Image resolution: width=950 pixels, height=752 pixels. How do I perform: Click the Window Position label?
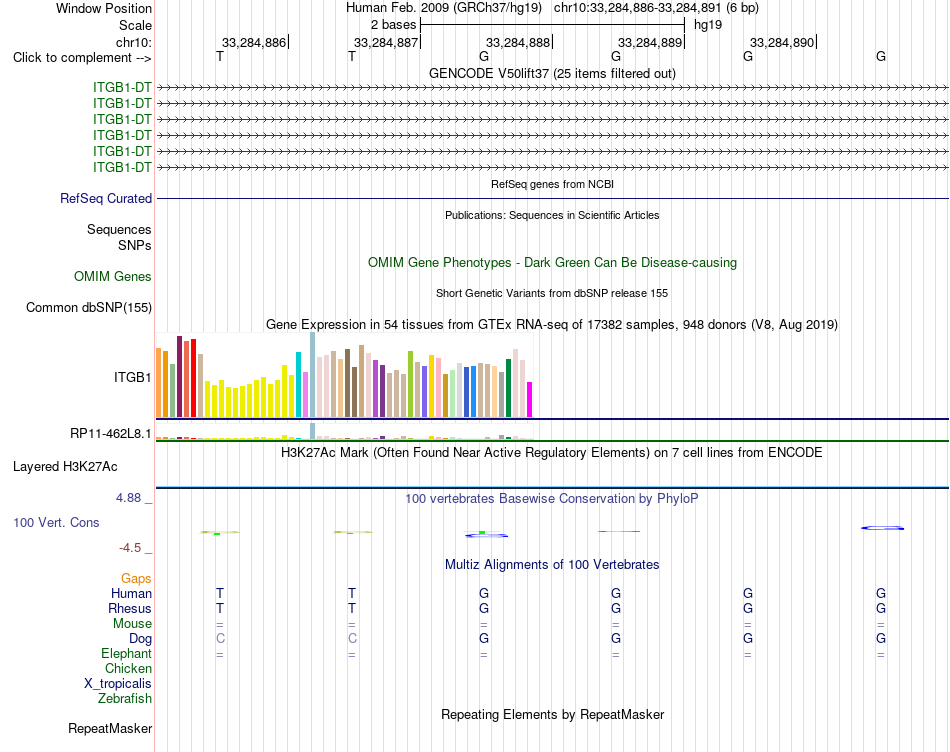pyautogui.click(x=104, y=8)
